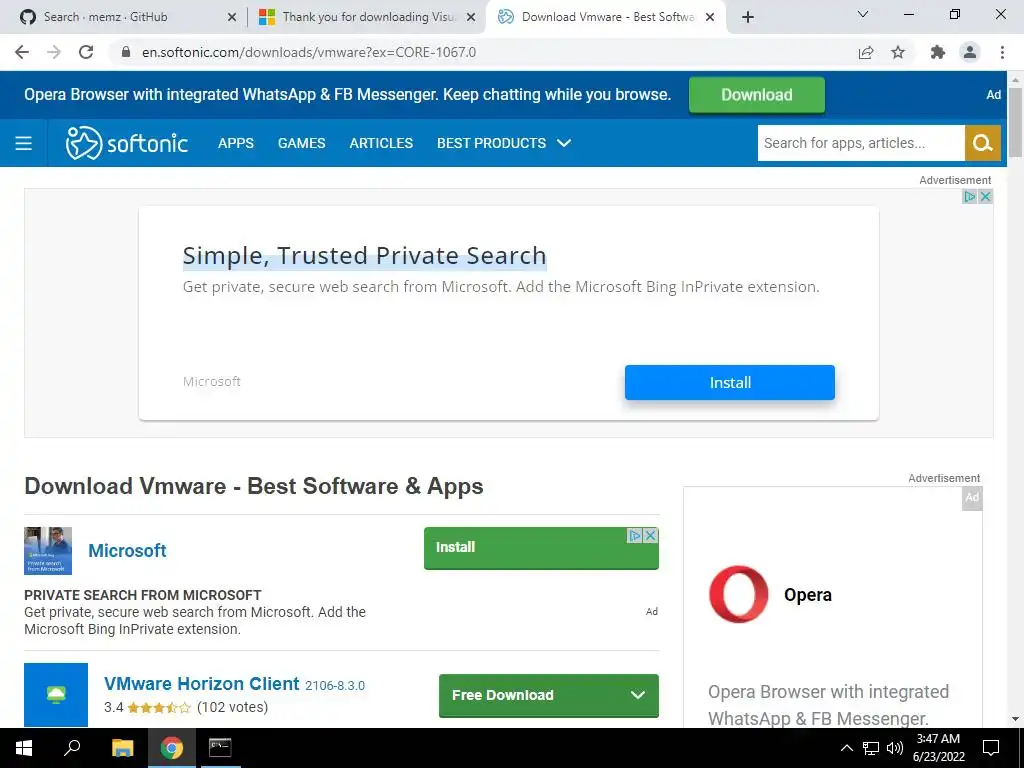
Task: Click the scrollbar down arrow
Action: [1015, 719]
